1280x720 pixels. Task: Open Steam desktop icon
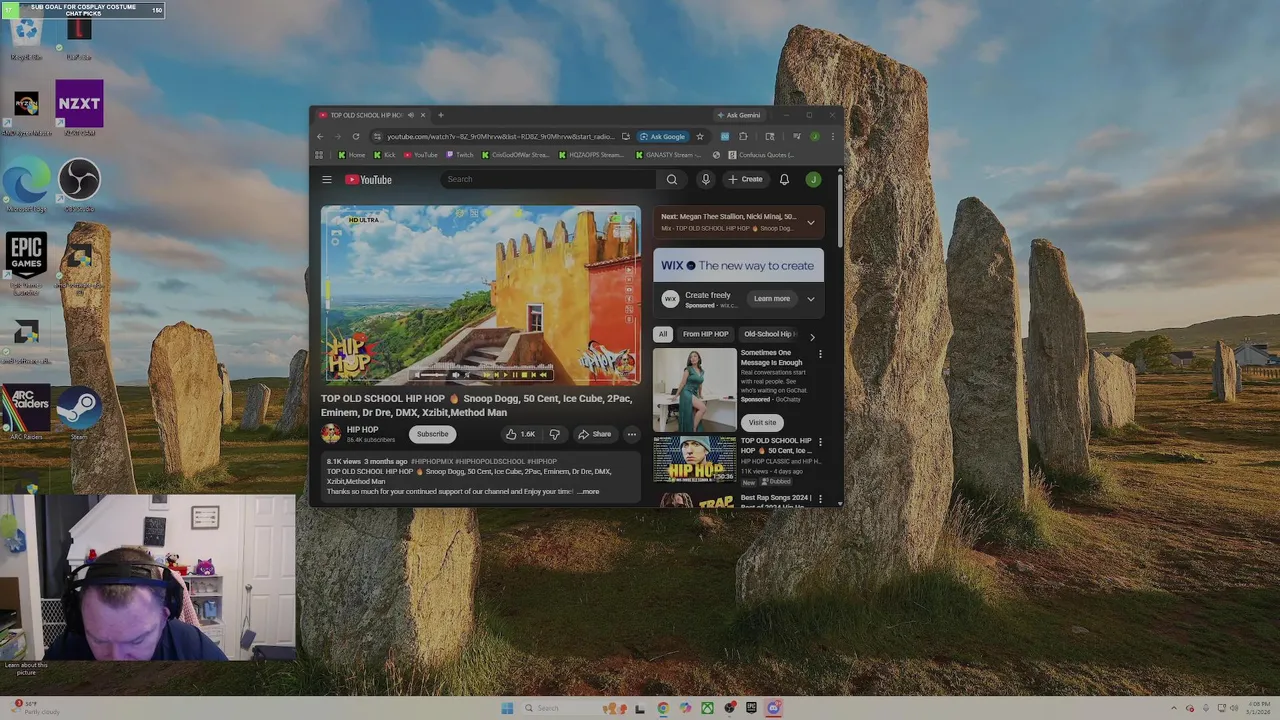point(79,415)
